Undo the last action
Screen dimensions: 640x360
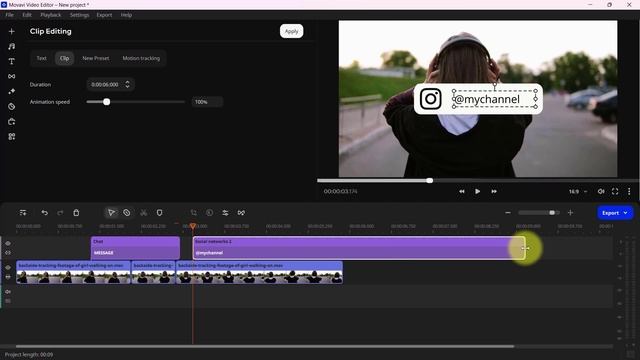(44, 213)
